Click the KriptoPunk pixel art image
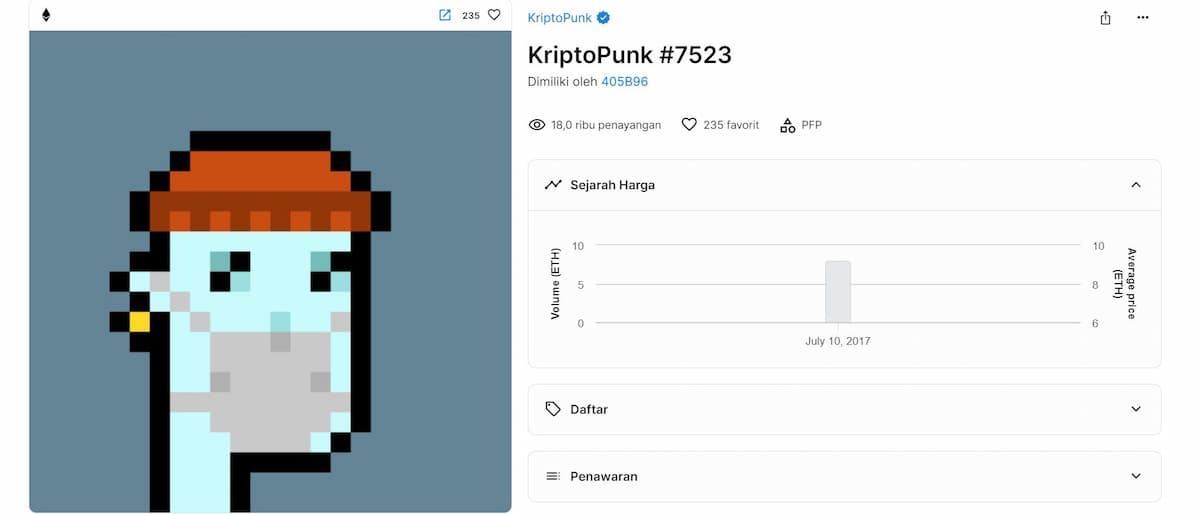The image size is (1200, 514). tap(270, 271)
